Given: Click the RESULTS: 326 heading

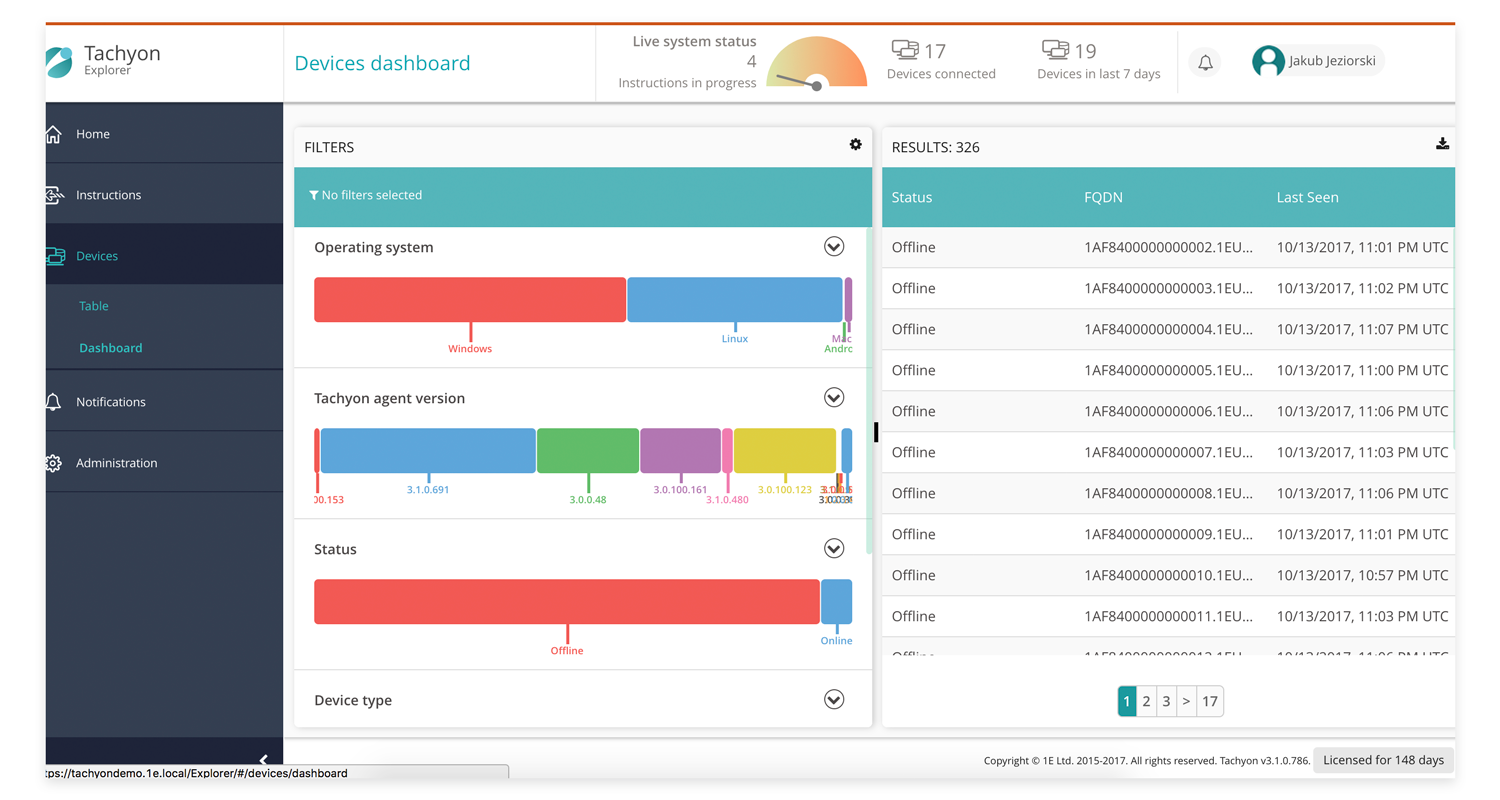Looking at the screenshot, I should [x=936, y=147].
